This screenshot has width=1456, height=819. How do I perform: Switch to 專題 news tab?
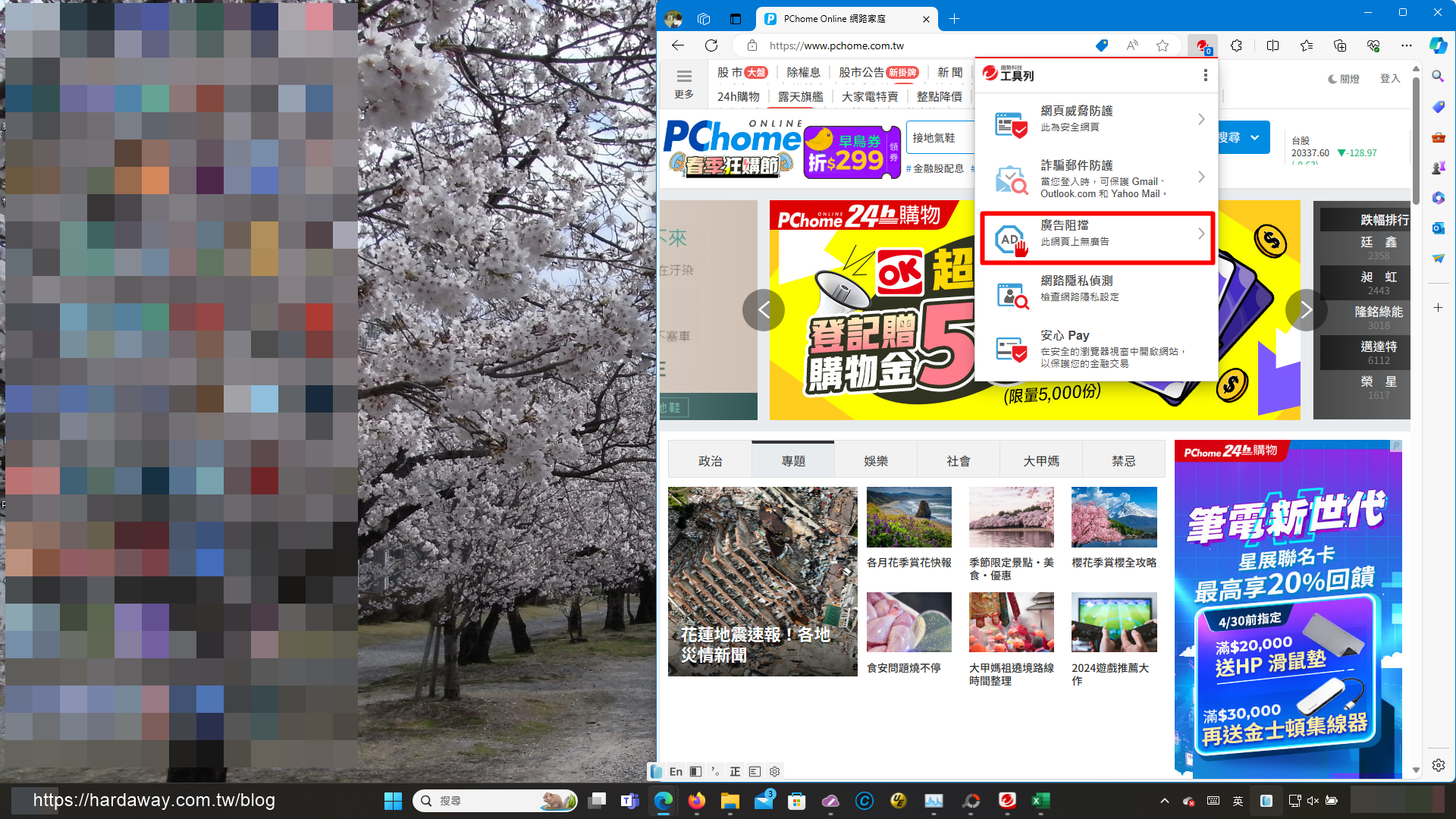click(793, 460)
